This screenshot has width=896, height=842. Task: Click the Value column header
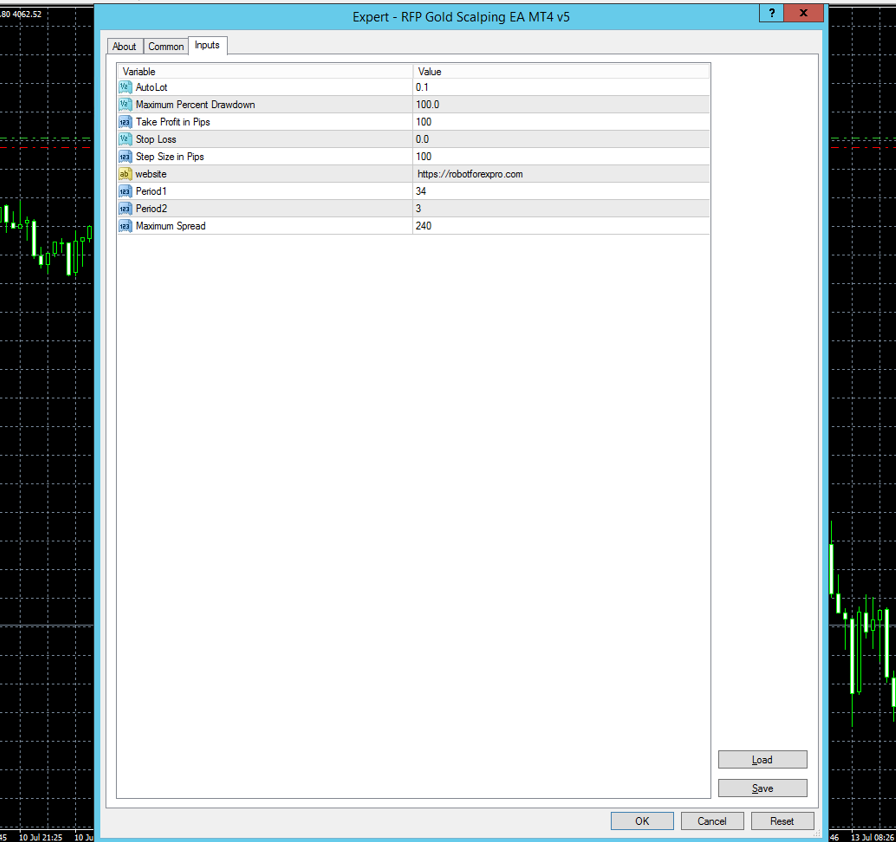(x=561, y=71)
